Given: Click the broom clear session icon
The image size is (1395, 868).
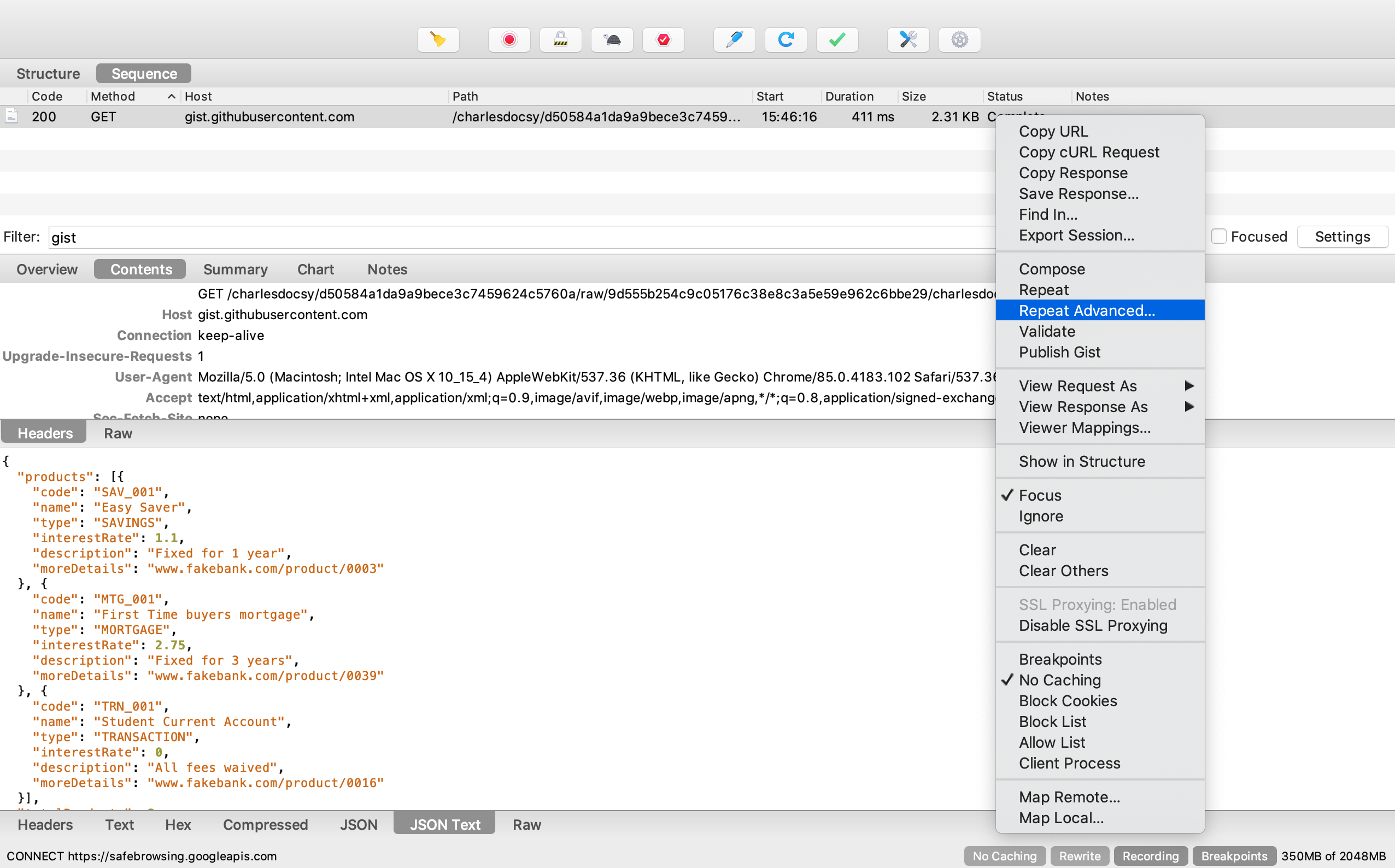Looking at the screenshot, I should pos(438,39).
